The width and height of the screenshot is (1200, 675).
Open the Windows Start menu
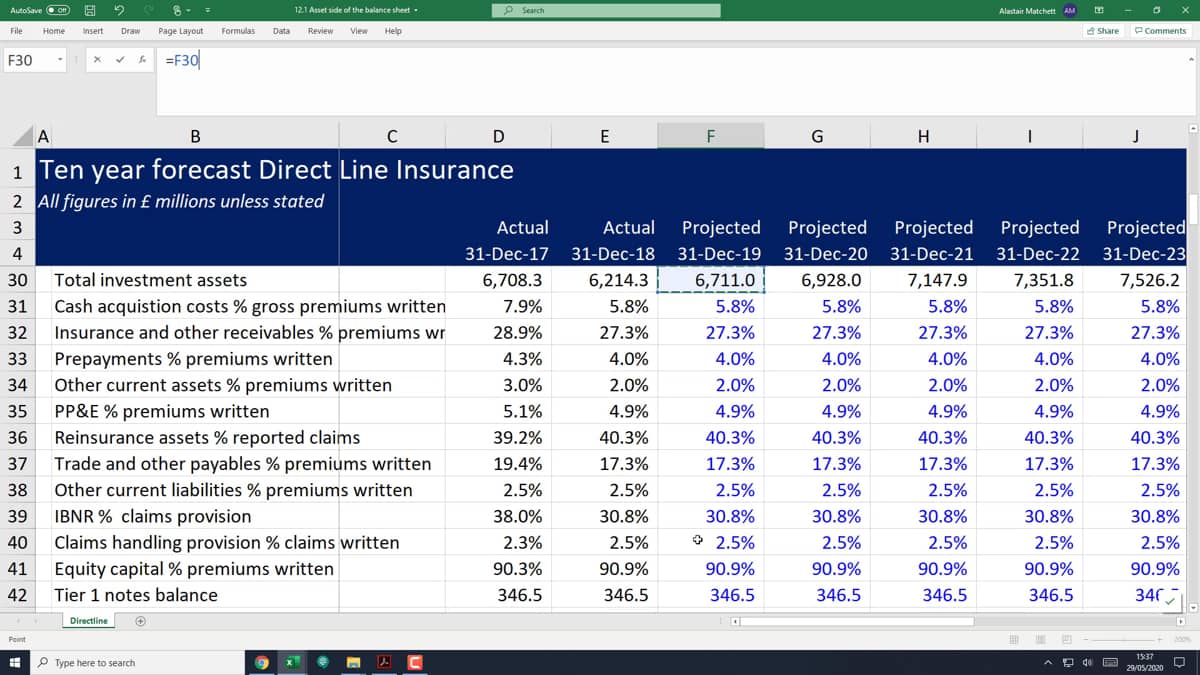click(x=15, y=662)
